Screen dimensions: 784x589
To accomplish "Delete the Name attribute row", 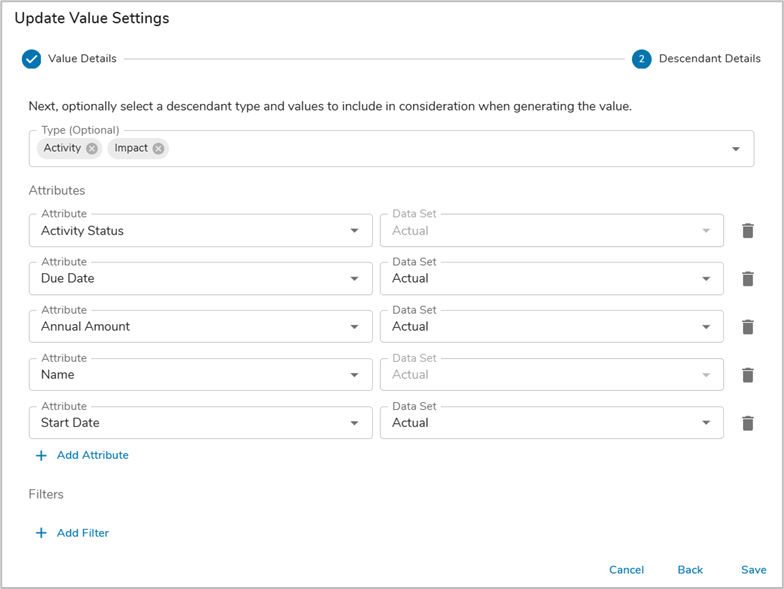I will click(x=747, y=375).
